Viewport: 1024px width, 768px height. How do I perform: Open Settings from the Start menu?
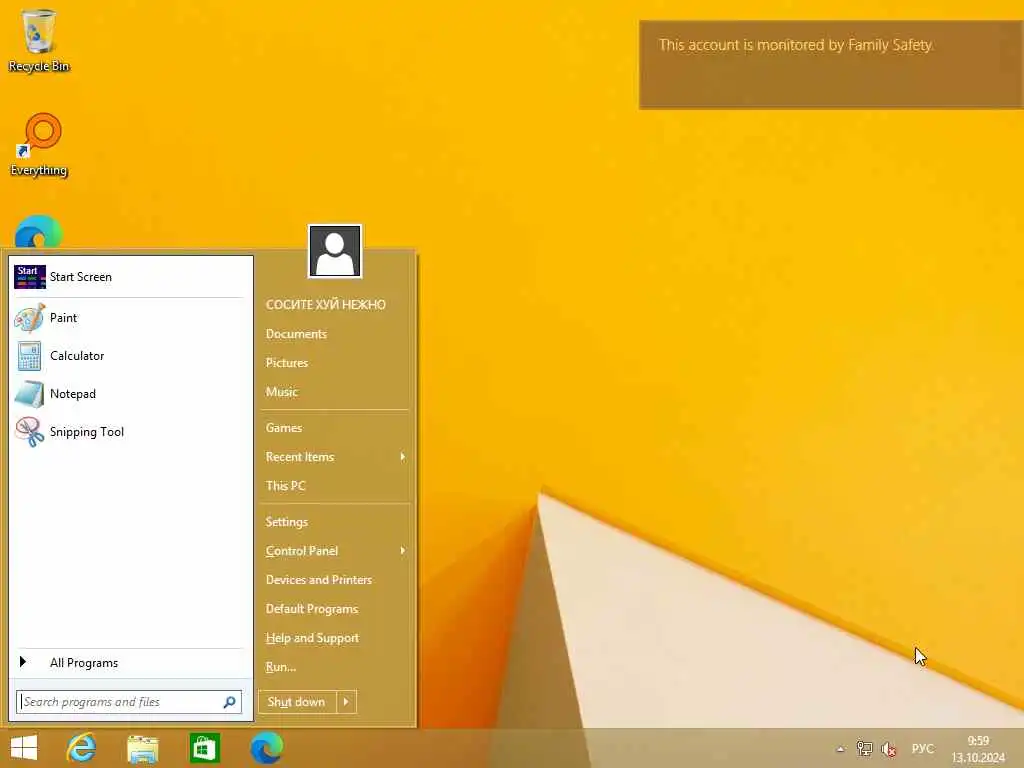tap(287, 522)
